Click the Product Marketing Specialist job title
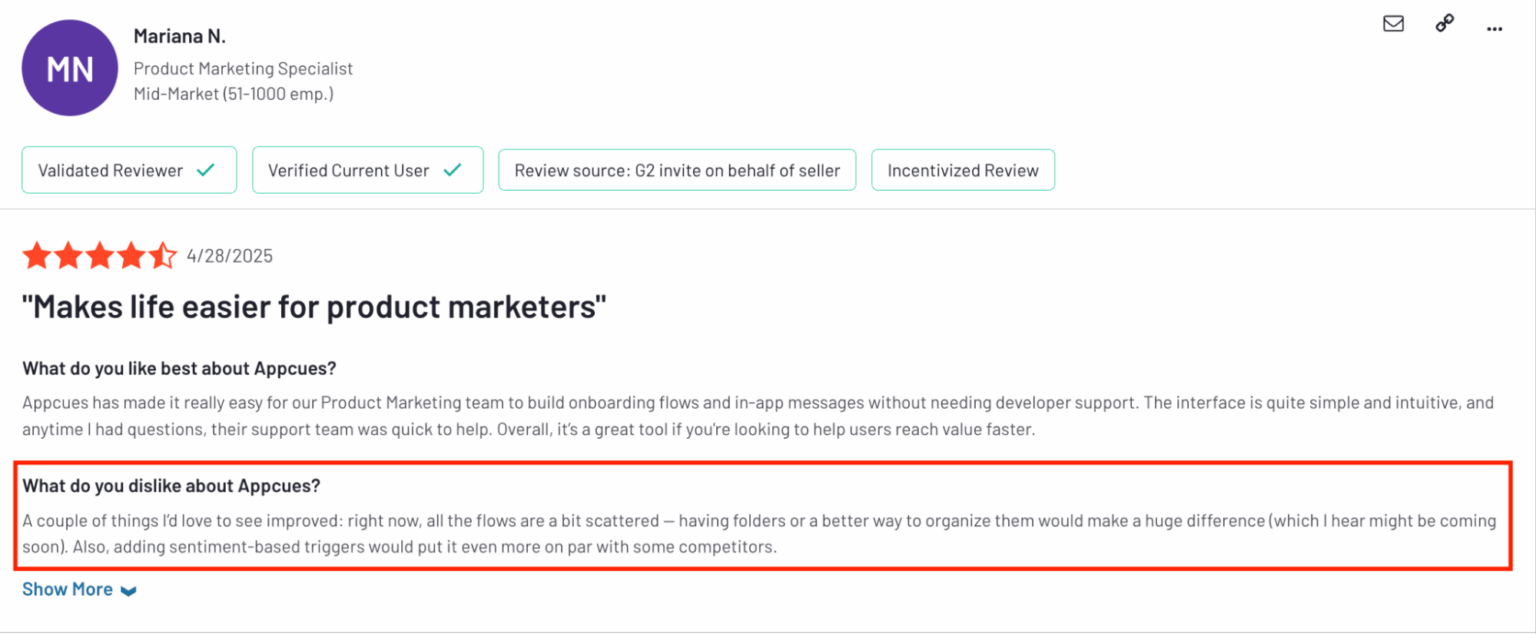1536x634 pixels. point(243,69)
